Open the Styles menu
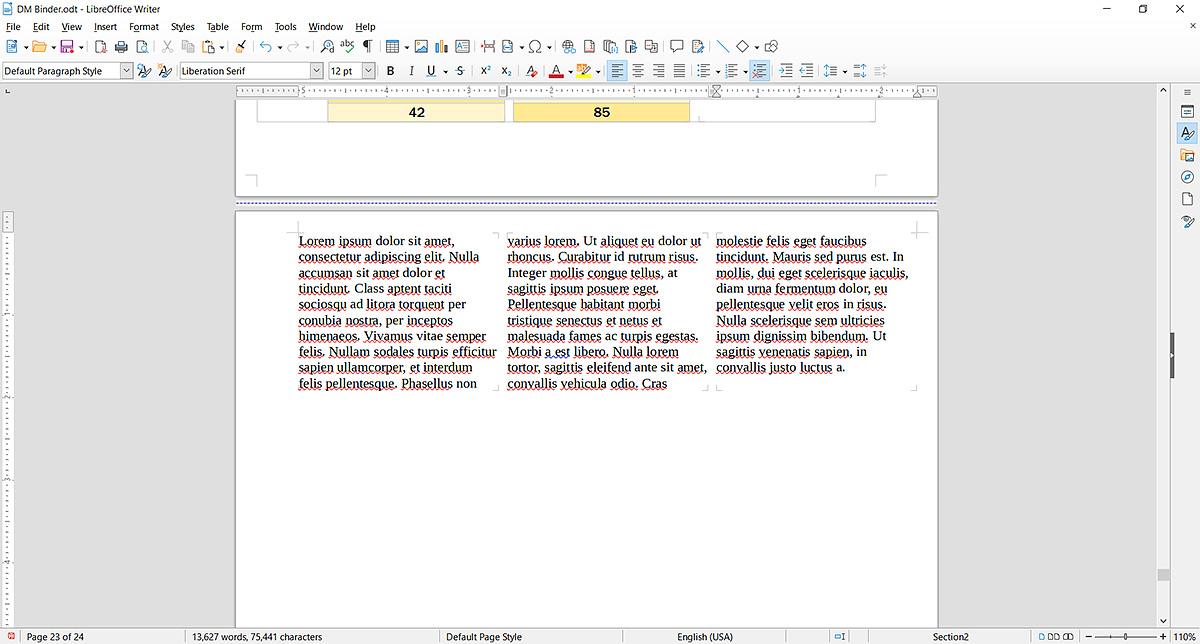Image resolution: width=1200 pixels, height=644 pixels. [x=182, y=27]
